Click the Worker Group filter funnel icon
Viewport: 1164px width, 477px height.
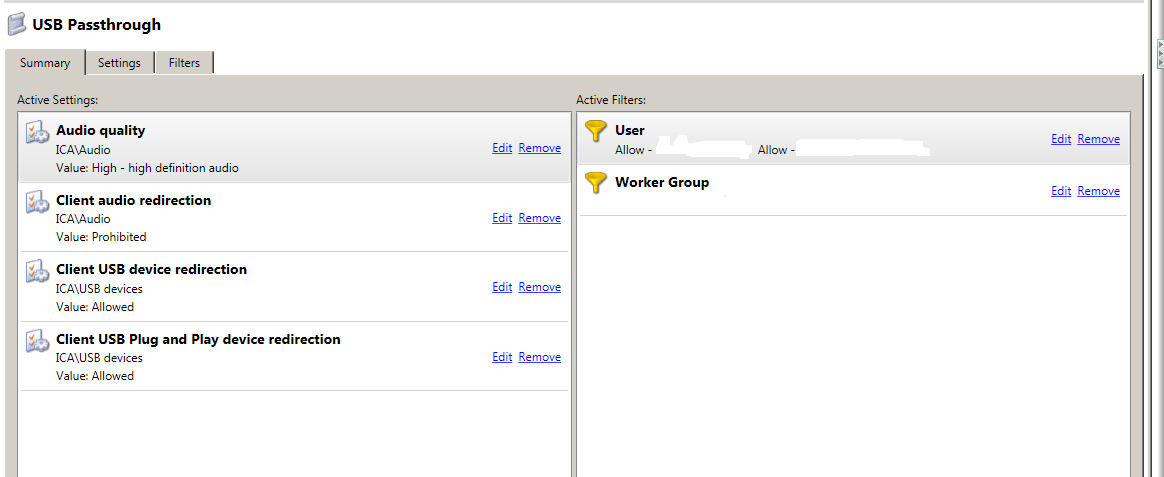pos(596,183)
